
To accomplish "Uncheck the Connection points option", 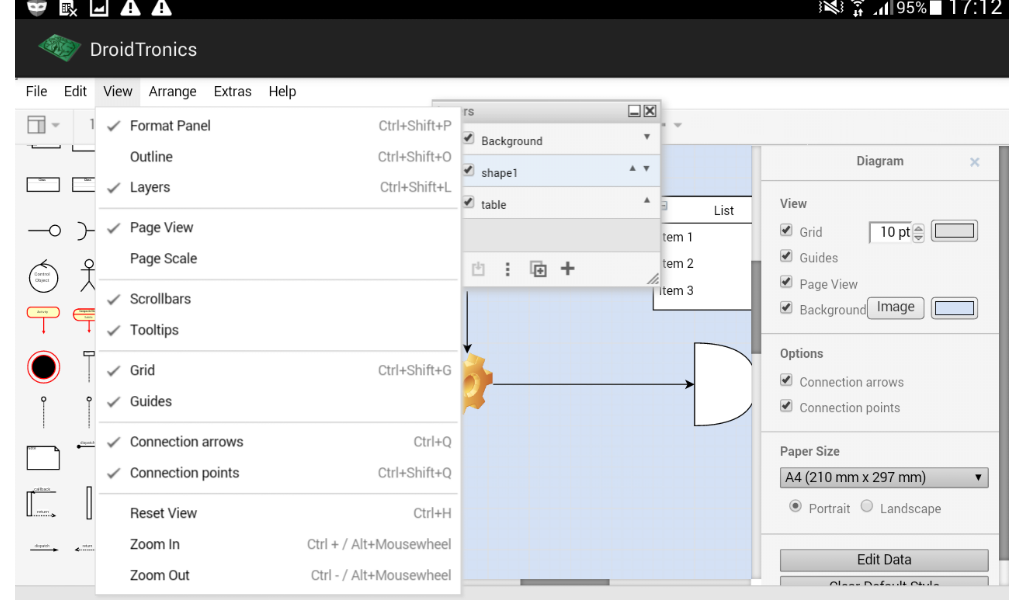I will point(785,407).
